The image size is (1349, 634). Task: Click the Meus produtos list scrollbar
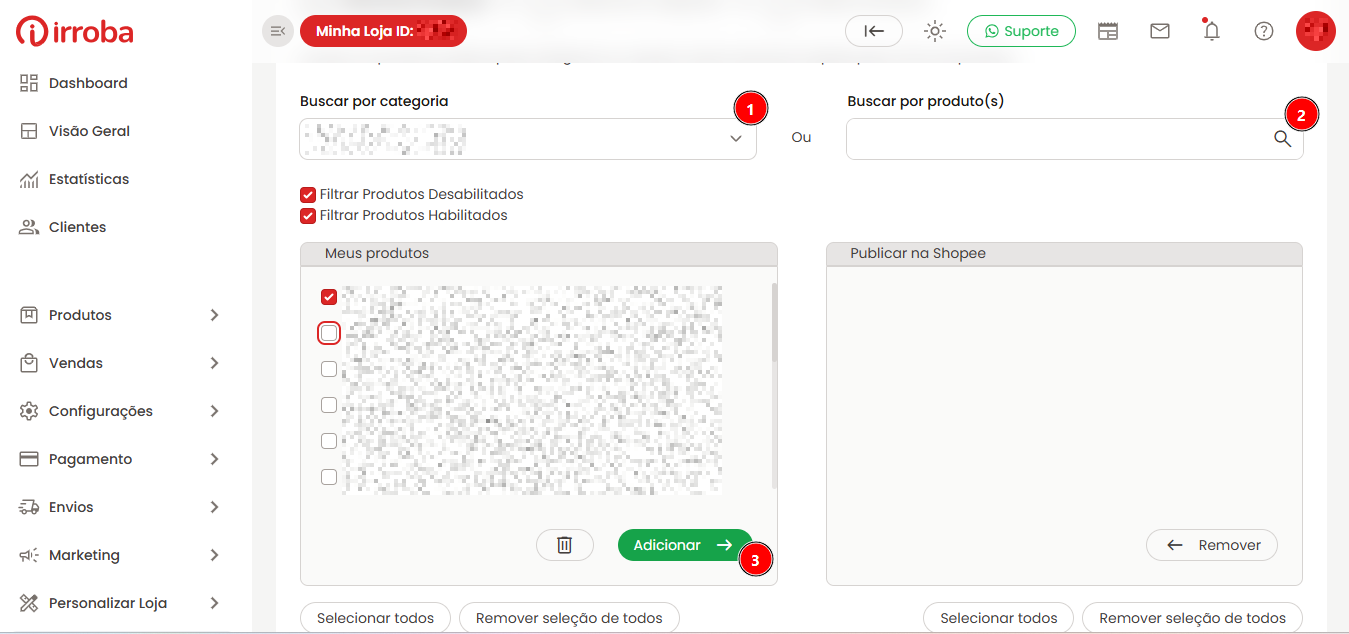[774, 322]
